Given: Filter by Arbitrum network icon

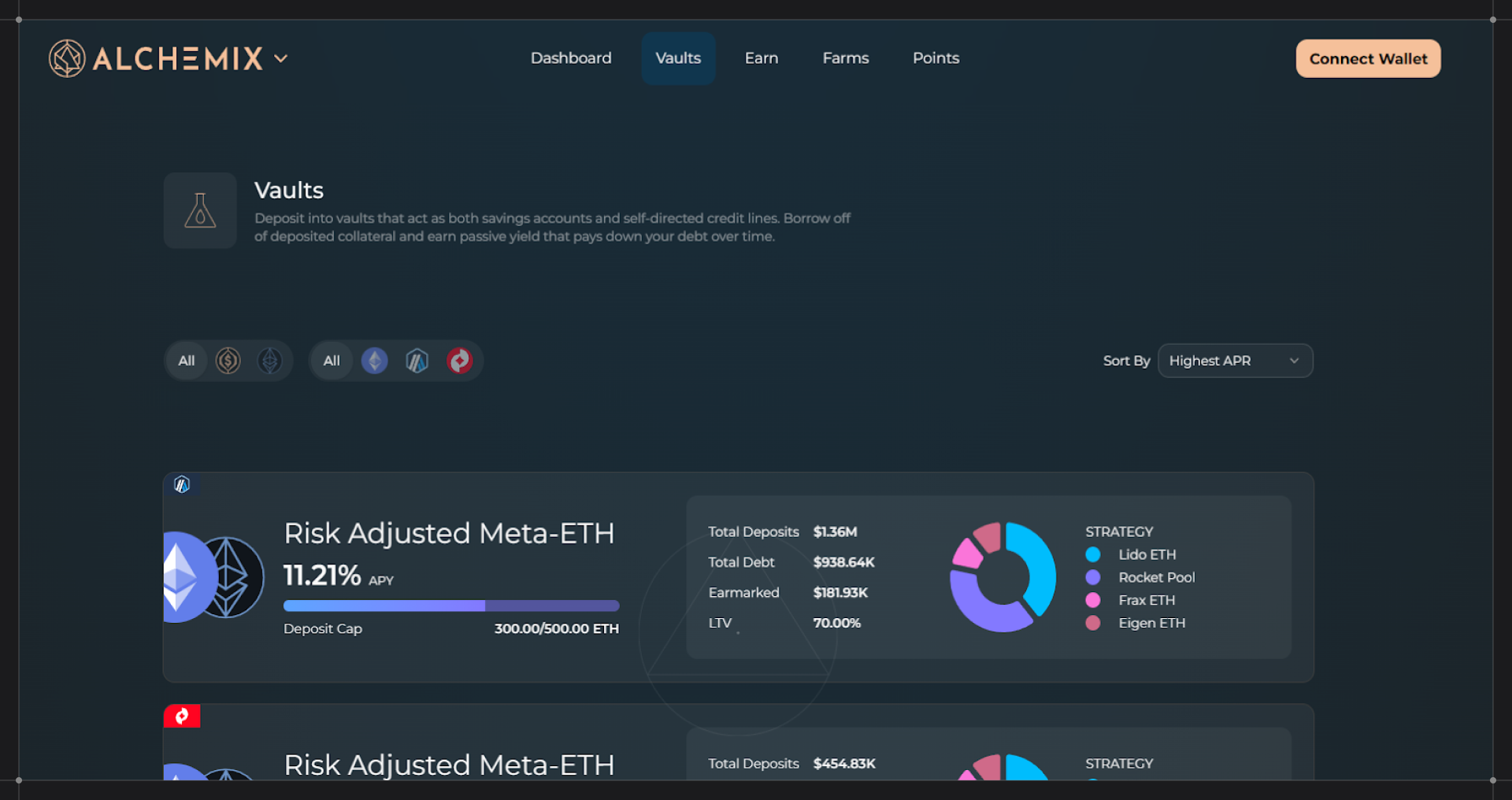Looking at the screenshot, I should point(417,361).
